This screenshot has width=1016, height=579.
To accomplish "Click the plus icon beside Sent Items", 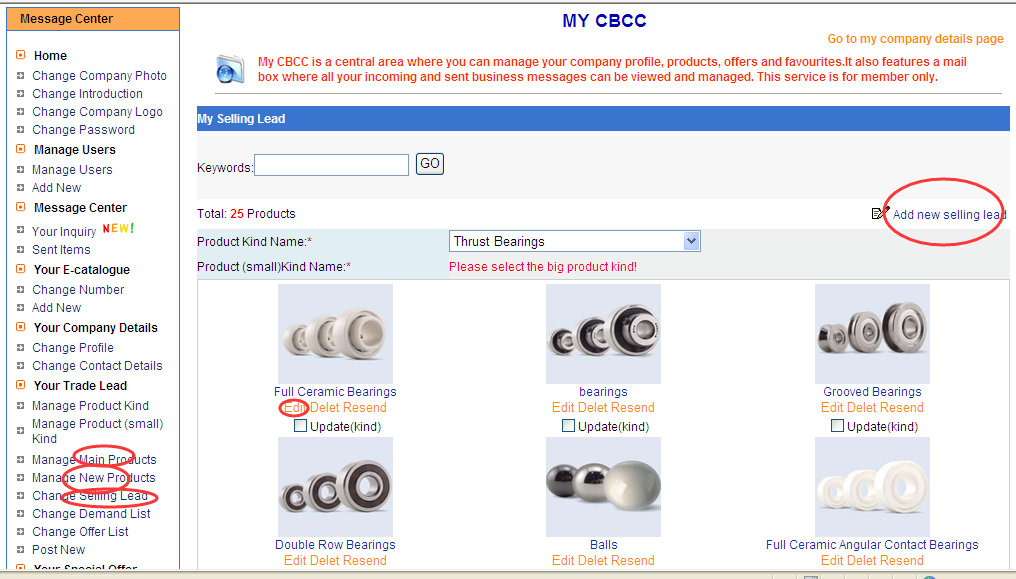I will pos(21,249).
